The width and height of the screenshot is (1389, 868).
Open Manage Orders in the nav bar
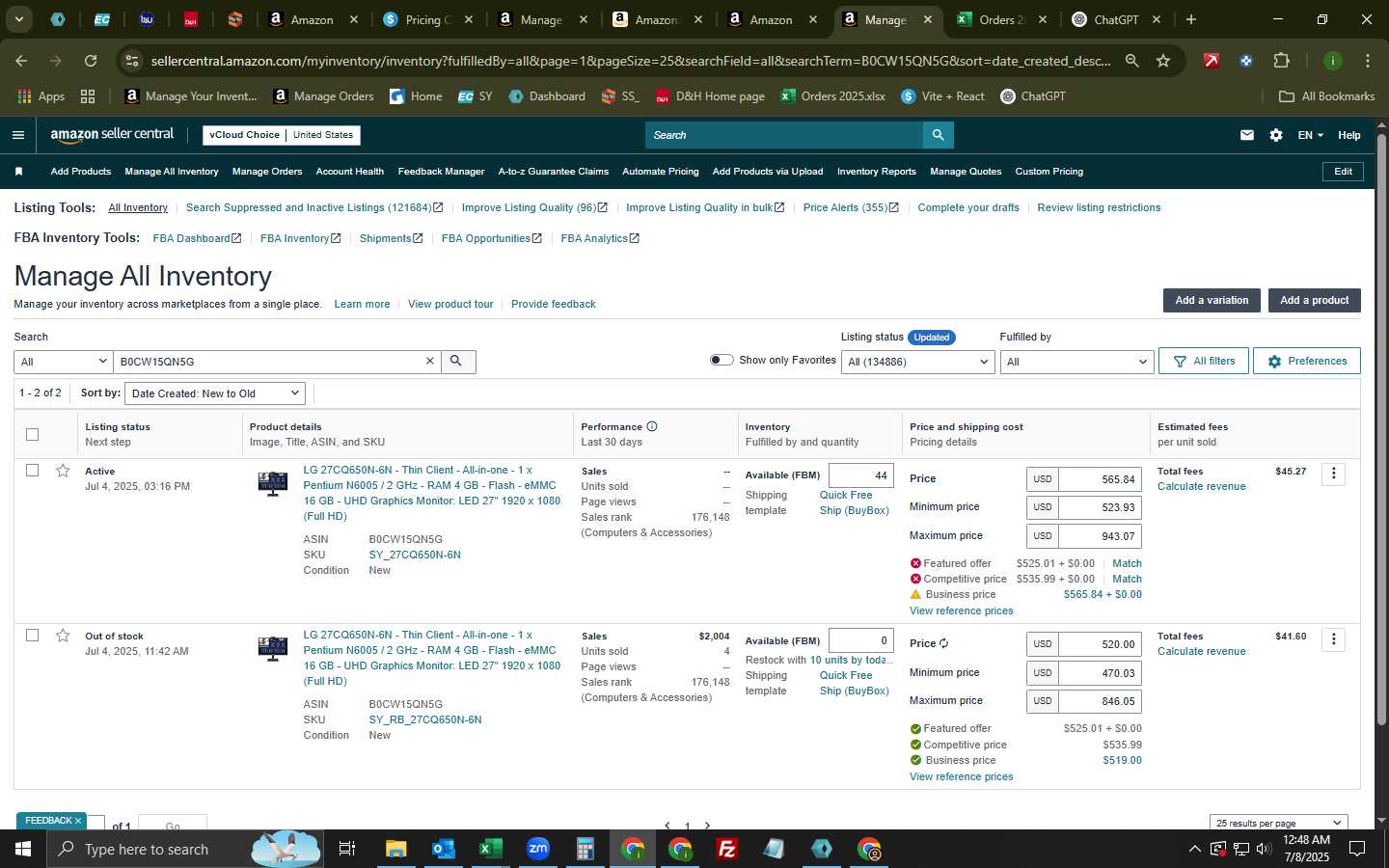[x=267, y=172]
